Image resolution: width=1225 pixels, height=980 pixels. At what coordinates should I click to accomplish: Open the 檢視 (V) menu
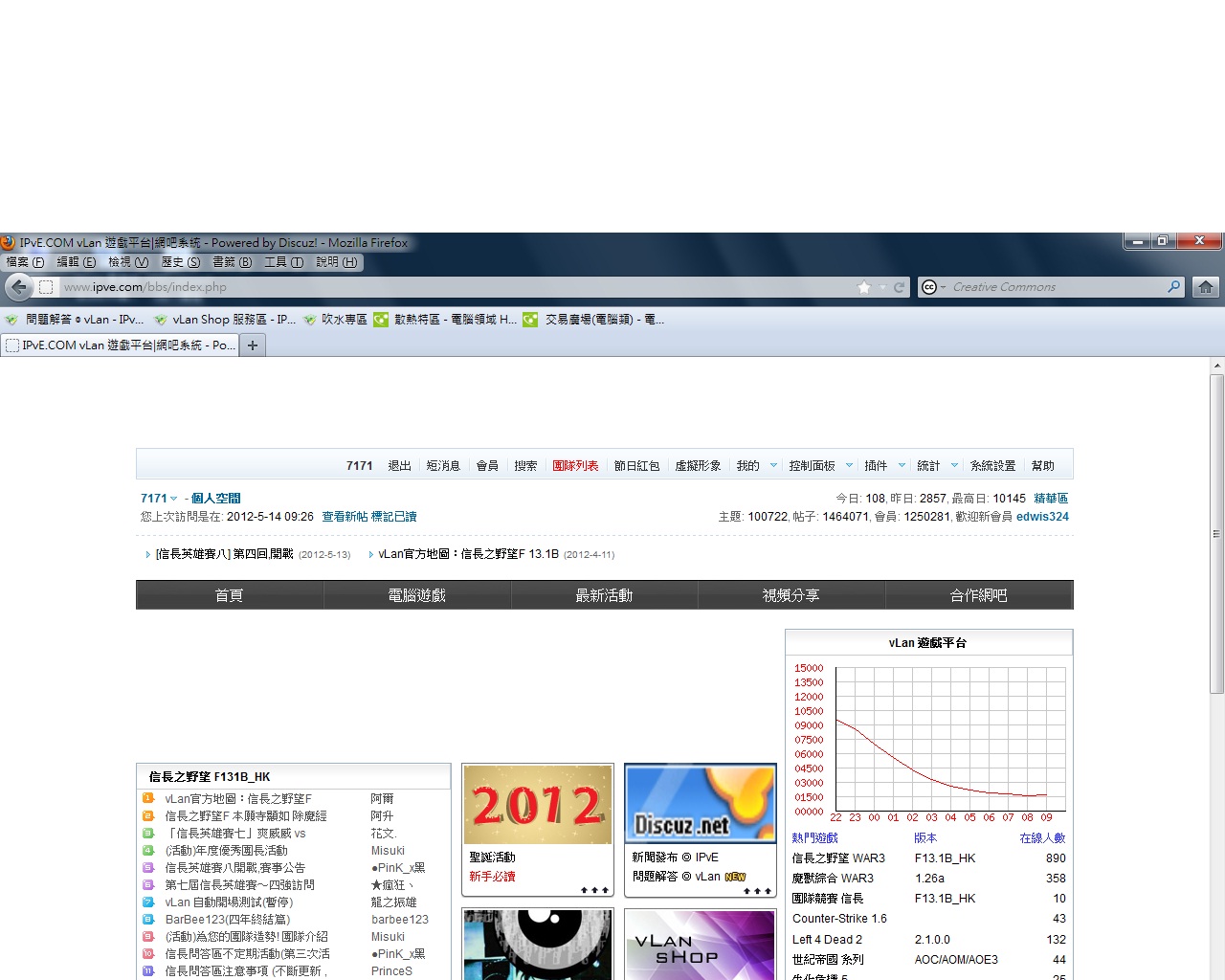(x=128, y=262)
